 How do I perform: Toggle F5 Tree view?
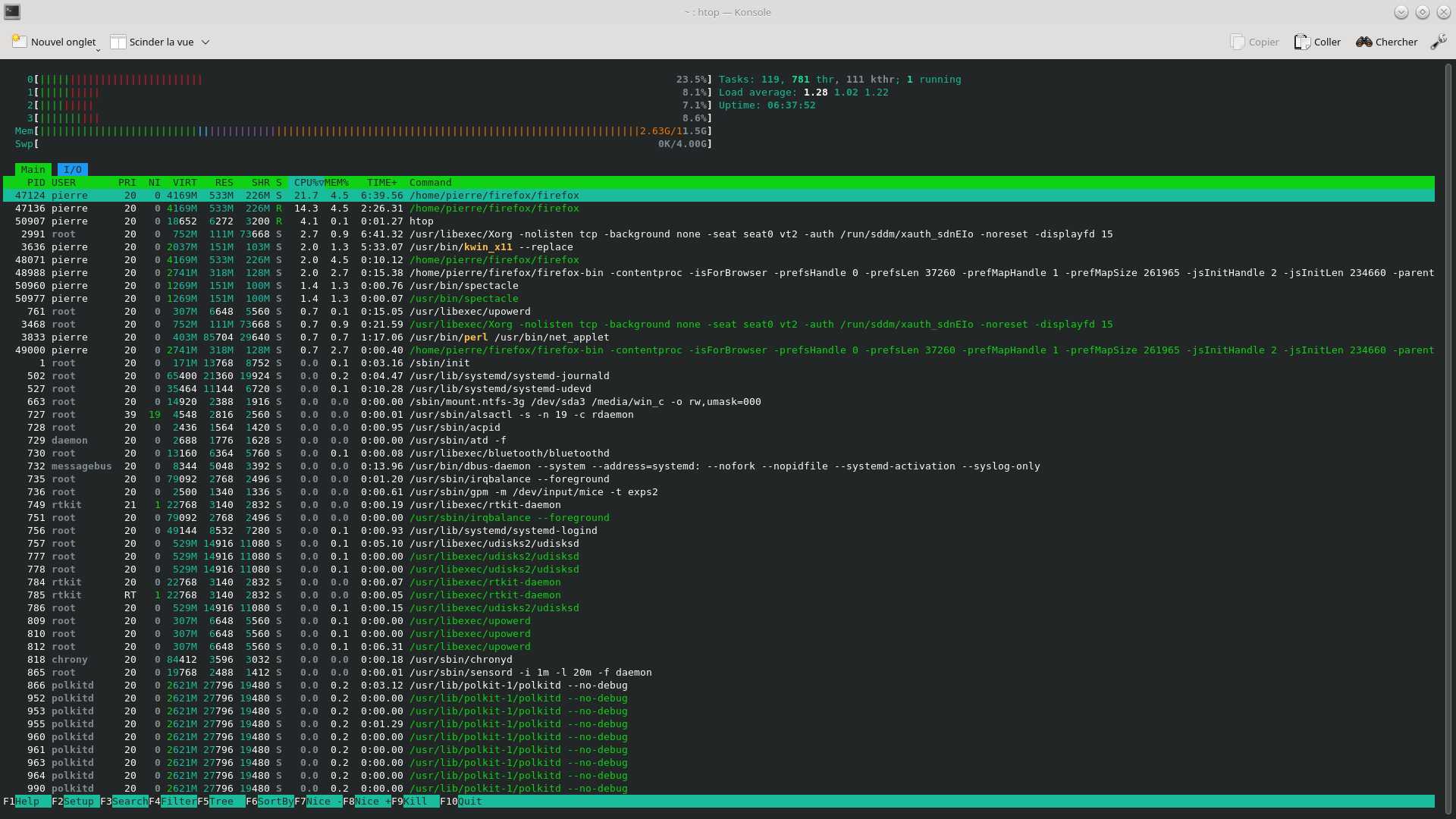click(221, 801)
